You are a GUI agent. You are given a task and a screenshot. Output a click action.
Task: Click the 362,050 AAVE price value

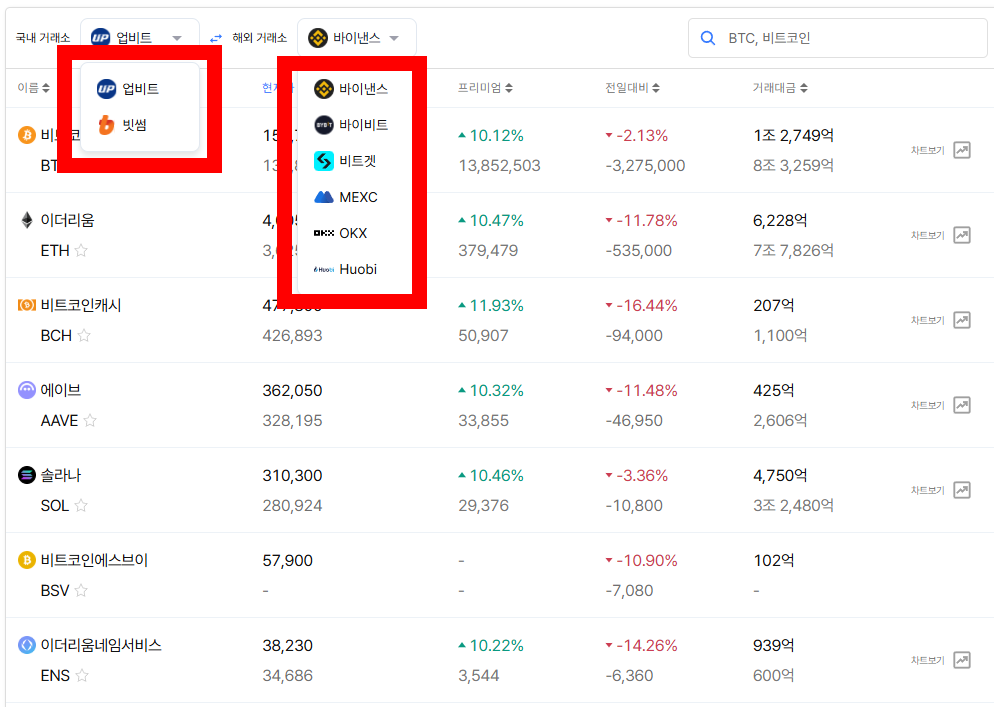[292, 391]
